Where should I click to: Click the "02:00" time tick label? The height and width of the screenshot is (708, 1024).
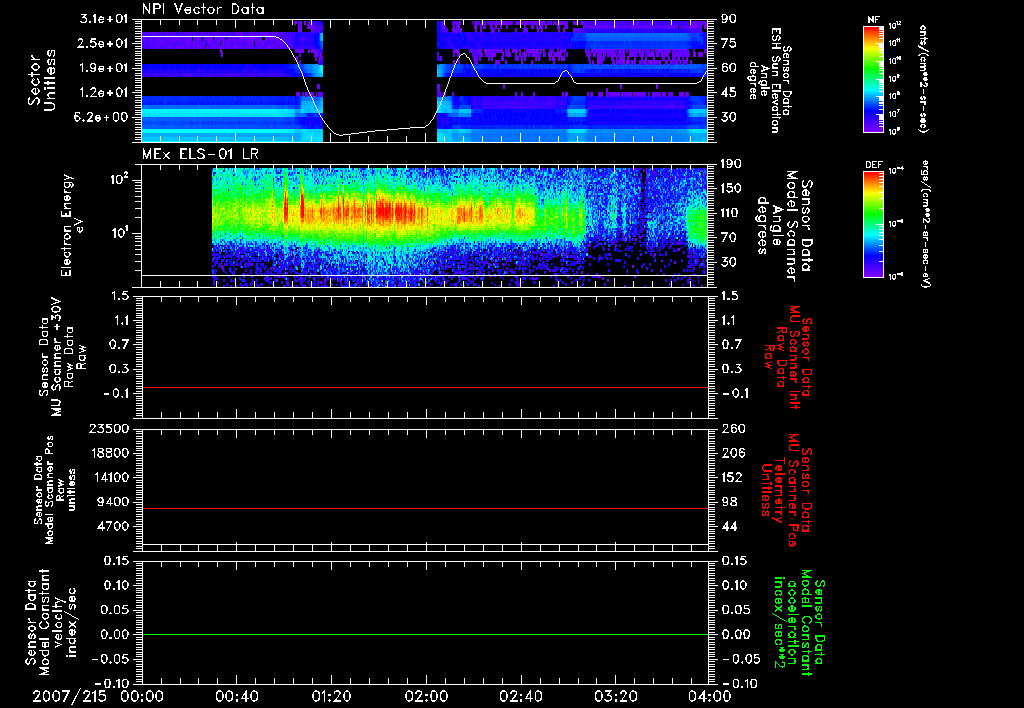click(x=426, y=696)
